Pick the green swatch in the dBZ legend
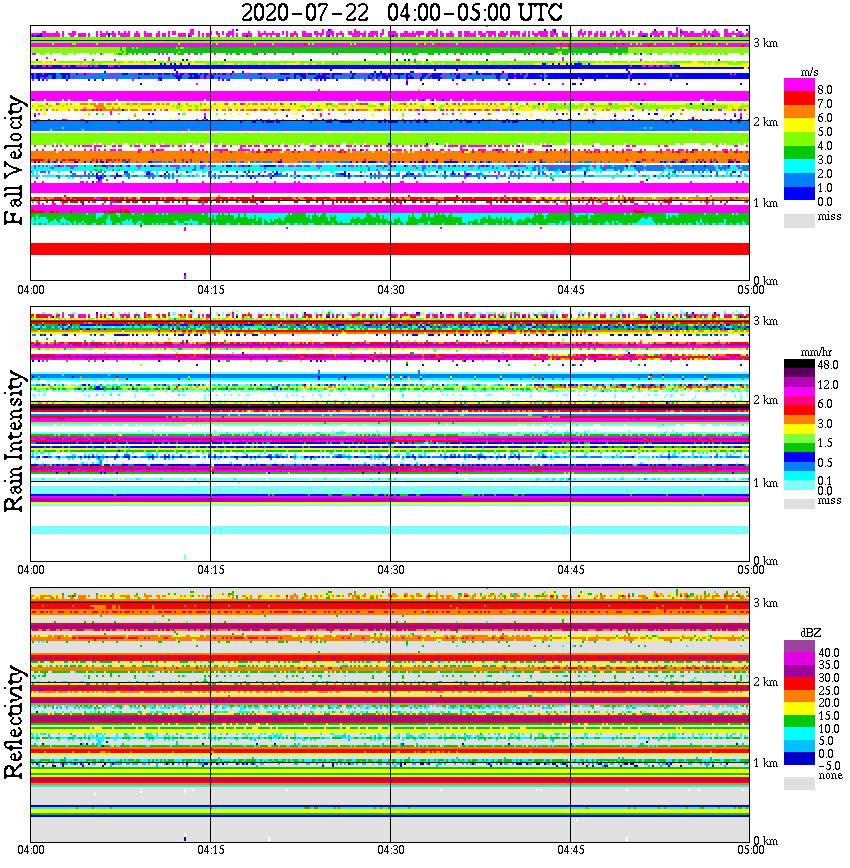Image resolution: width=850 pixels, height=868 pixels. pyautogui.click(x=800, y=721)
